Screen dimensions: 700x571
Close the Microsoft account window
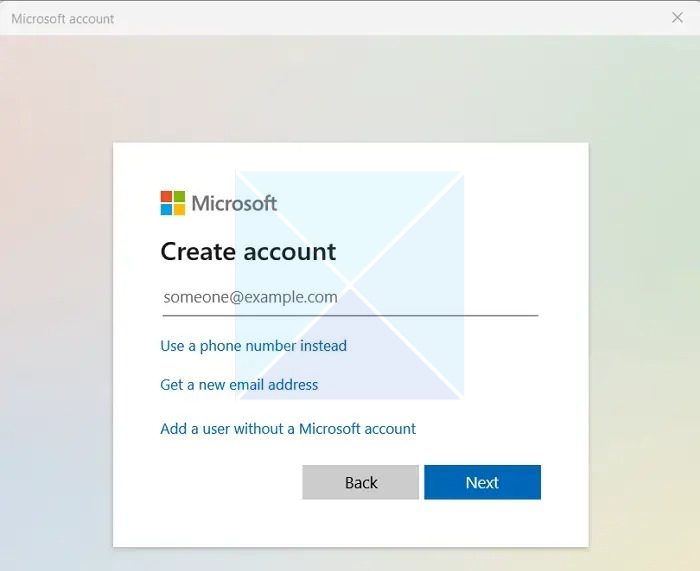coord(677,17)
